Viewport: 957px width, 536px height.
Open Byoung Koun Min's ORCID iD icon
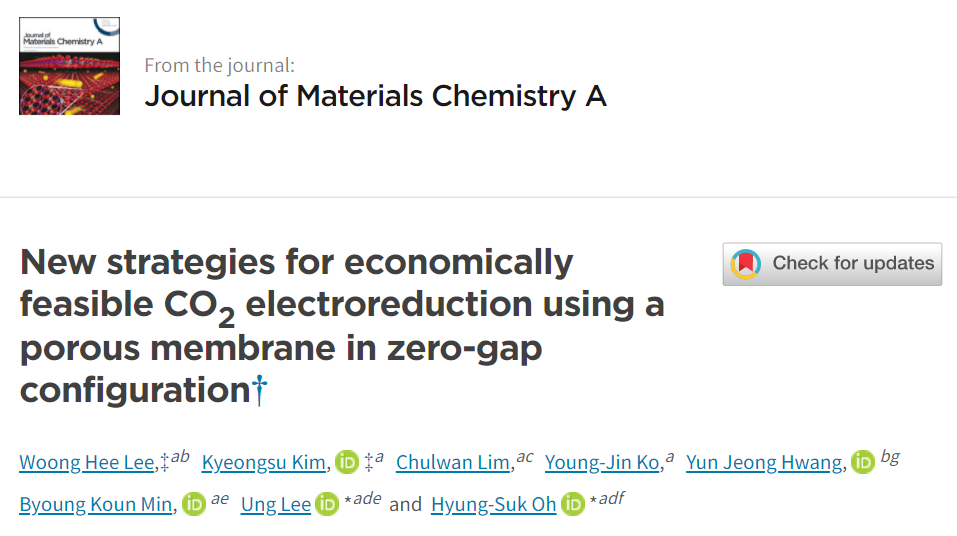click(x=194, y=504)
